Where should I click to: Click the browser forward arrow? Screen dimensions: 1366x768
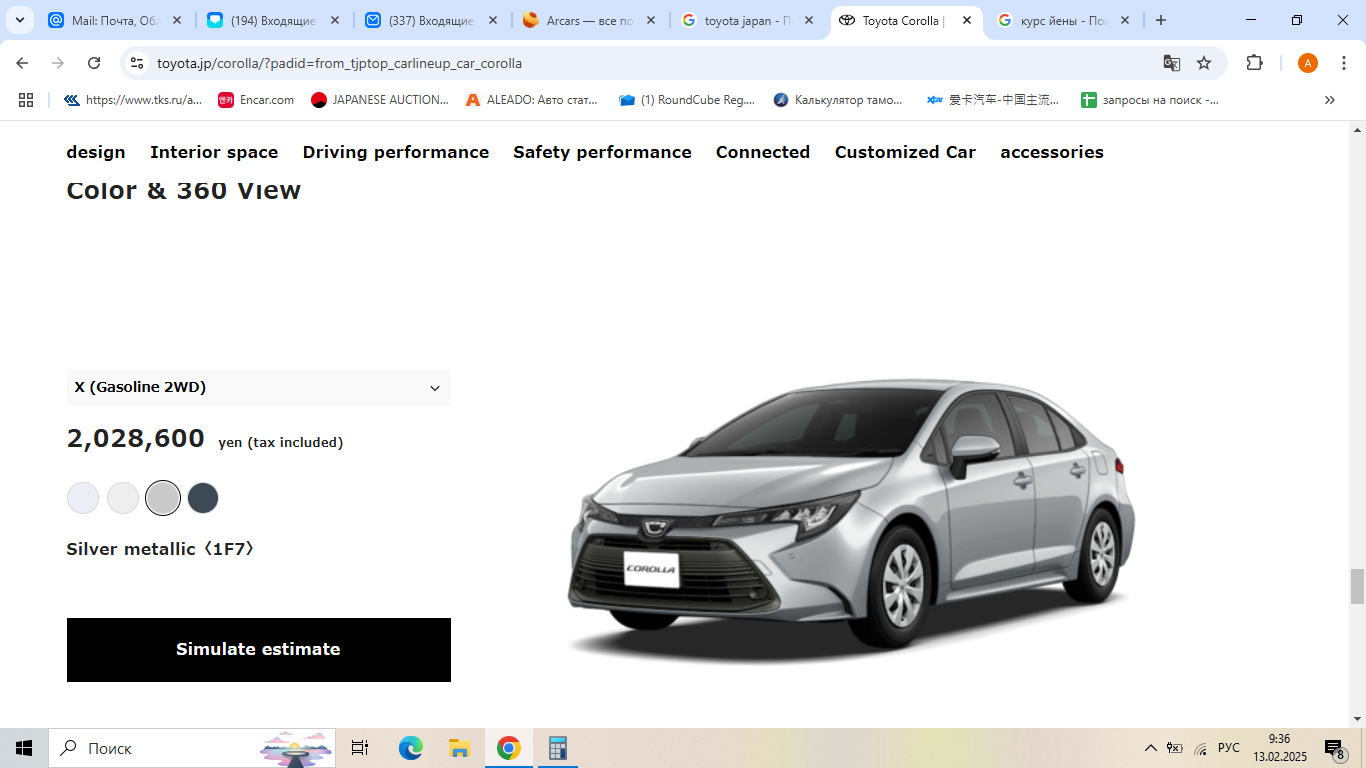(x=58, y=63)
